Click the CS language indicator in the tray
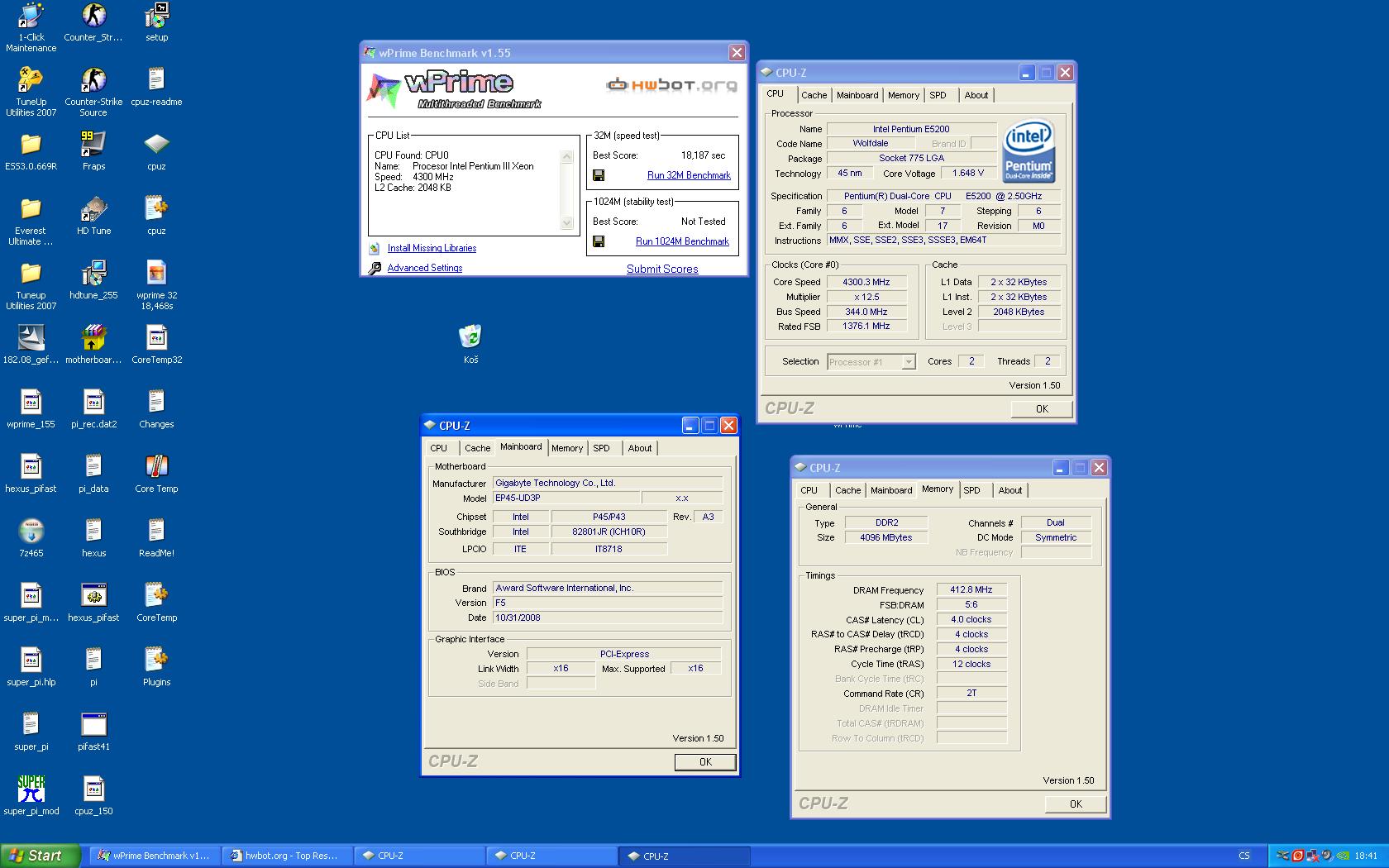 pyautogui.click(x=1244, y=856)
